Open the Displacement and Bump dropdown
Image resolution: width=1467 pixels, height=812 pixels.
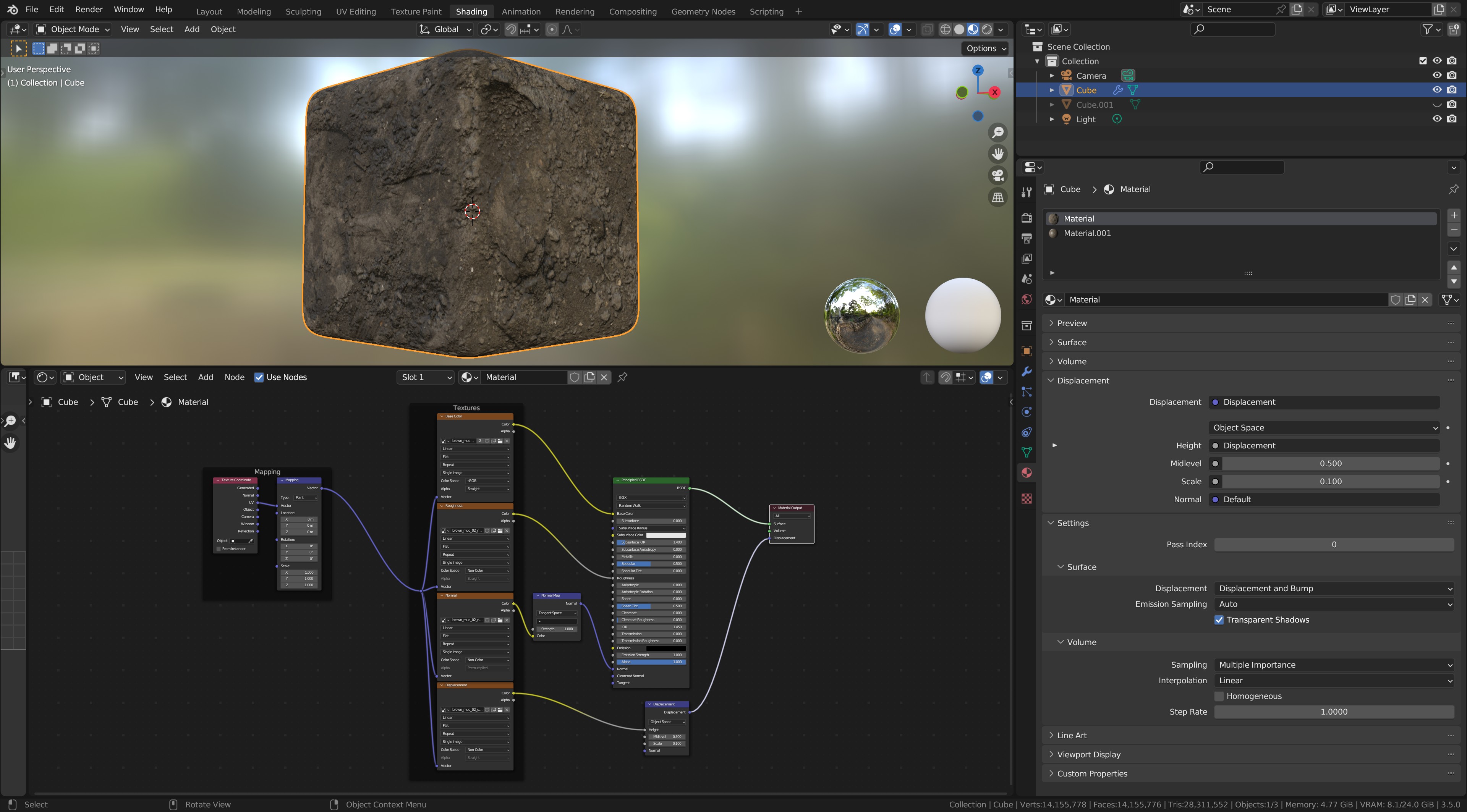[1333, 588]
